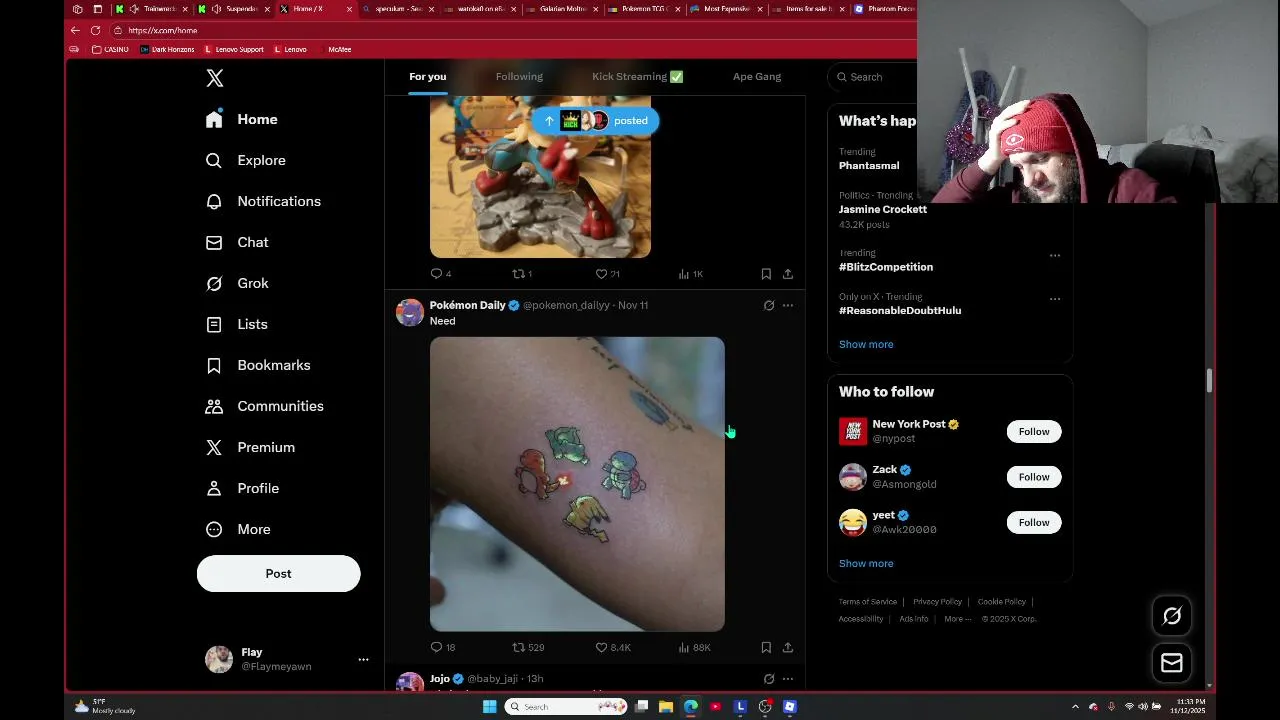Reply to Pokémon Daily post (18 replies)
The image size is (1280, 720).
(442, 647)
